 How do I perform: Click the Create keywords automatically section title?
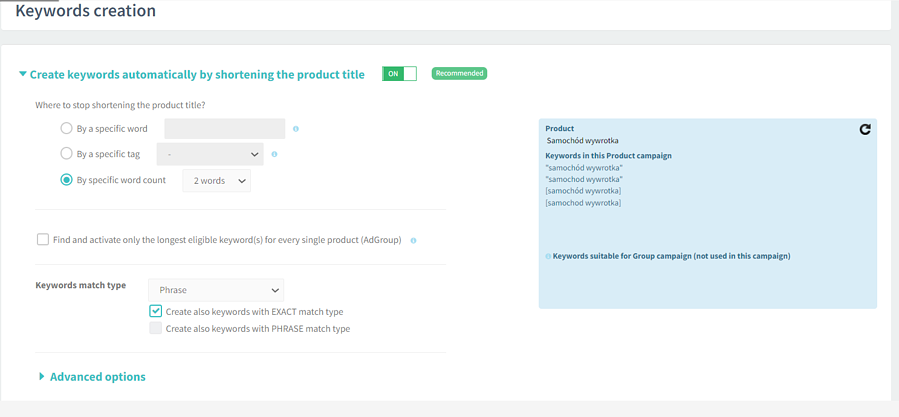[x=197, y=74]
